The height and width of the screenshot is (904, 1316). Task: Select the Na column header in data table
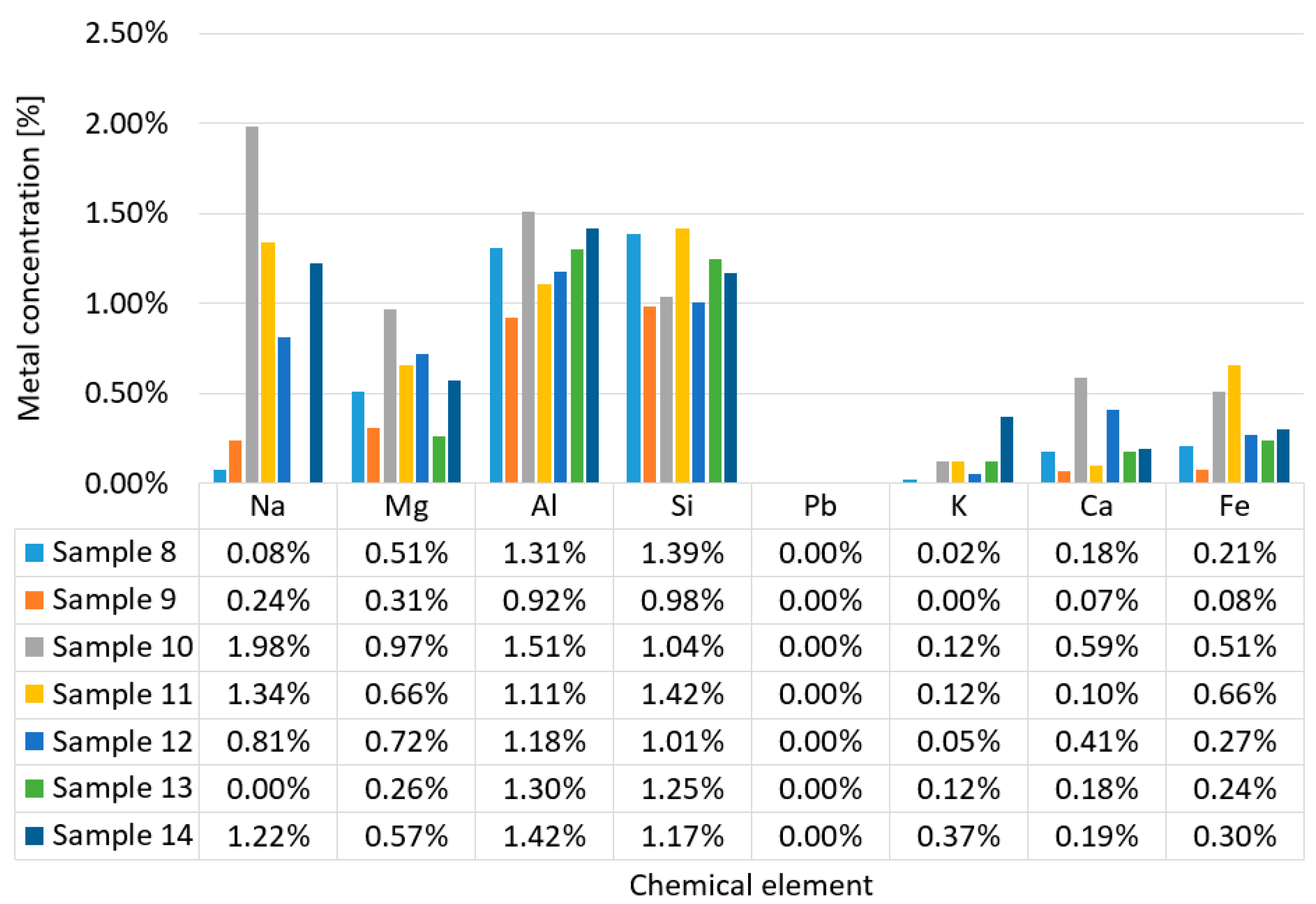(x=268, y=506)
